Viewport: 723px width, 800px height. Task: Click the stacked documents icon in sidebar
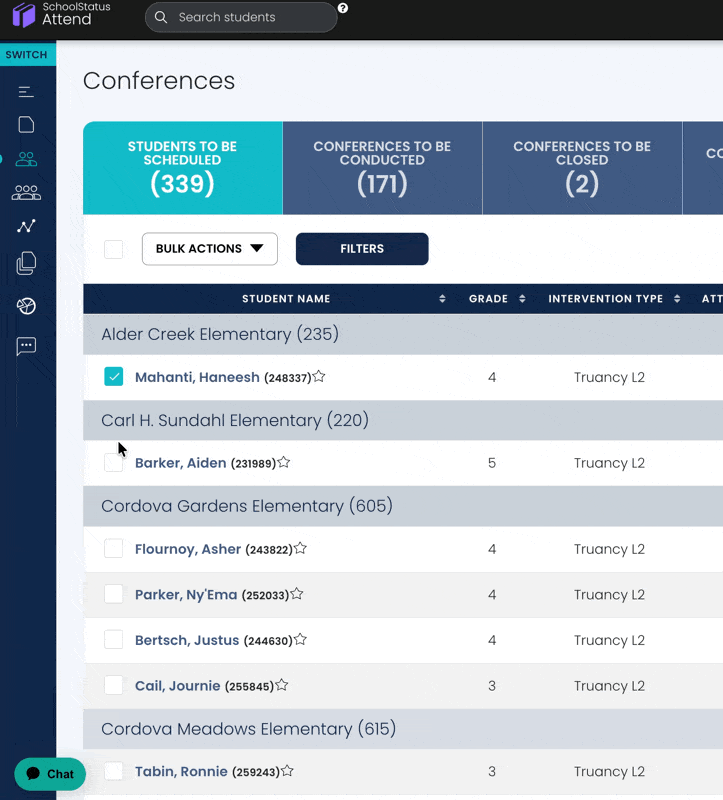[x=26, y=263]
